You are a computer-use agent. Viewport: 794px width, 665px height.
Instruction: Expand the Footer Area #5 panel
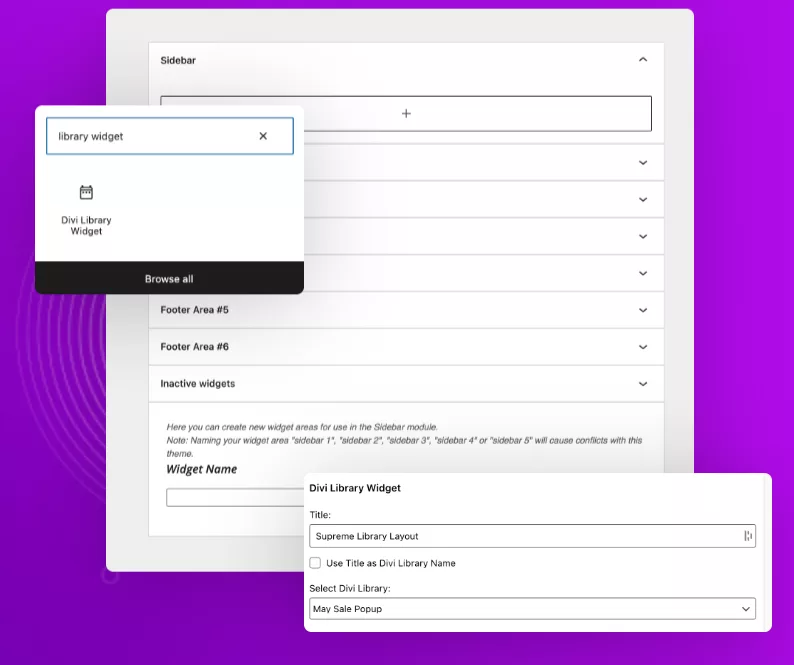tap(643, 310)
